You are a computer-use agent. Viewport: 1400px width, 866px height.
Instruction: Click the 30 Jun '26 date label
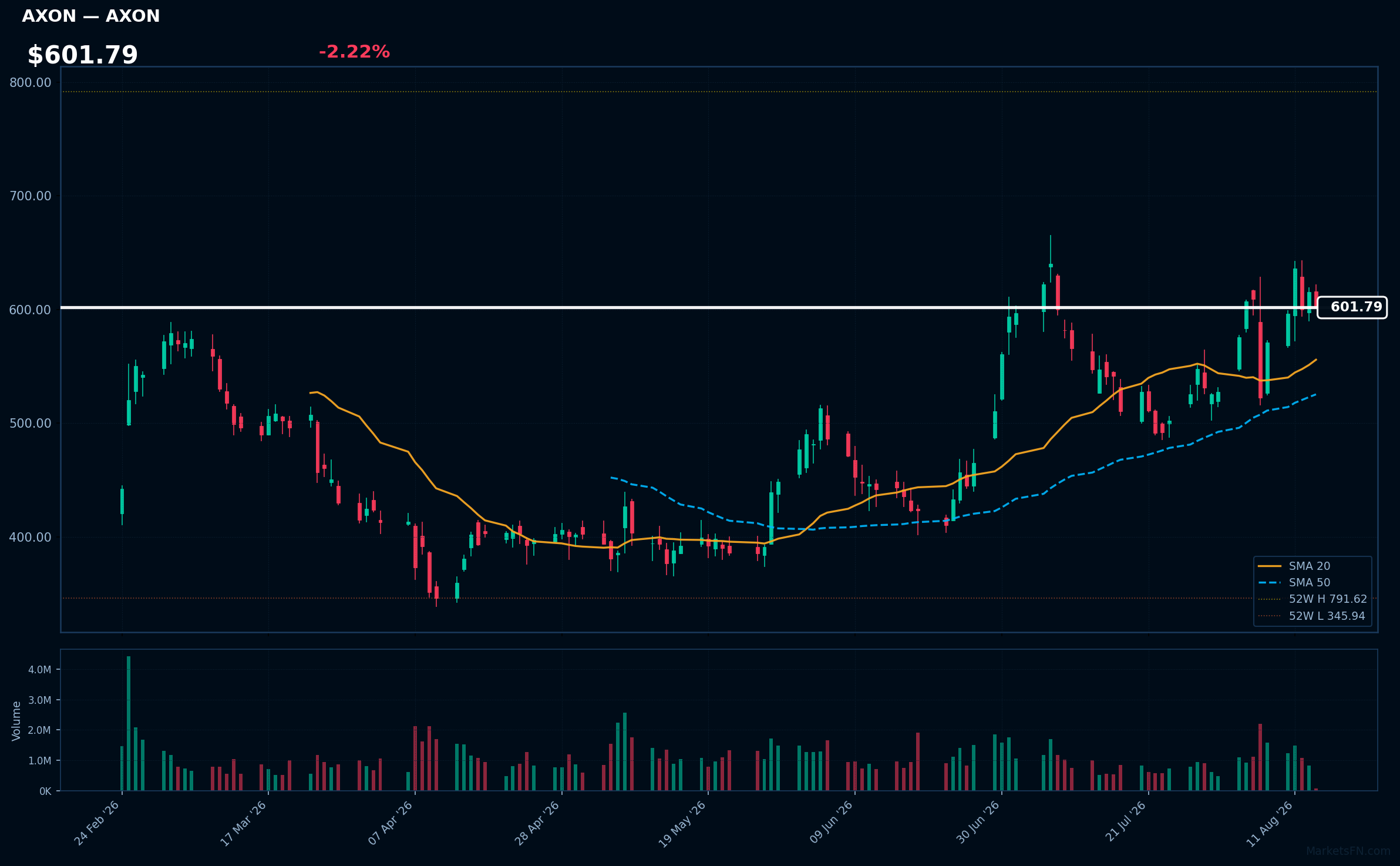coord(978,823)
